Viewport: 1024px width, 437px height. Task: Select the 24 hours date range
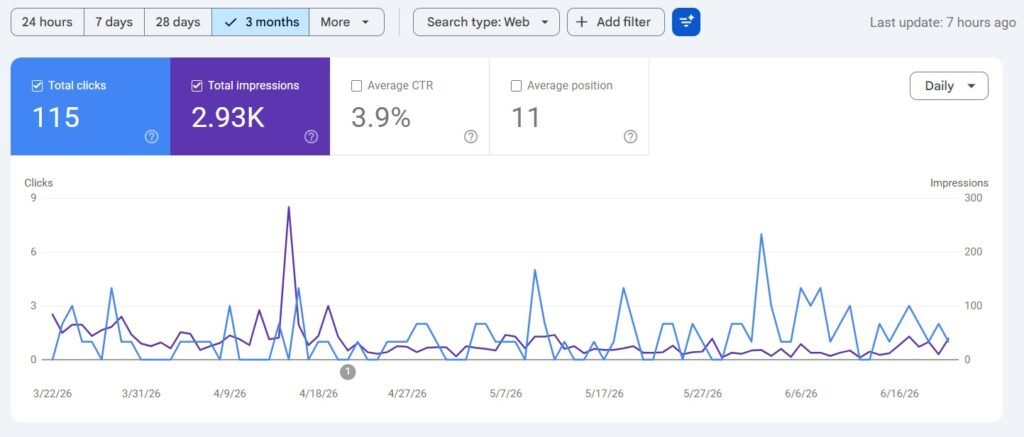tap(48, 22)
